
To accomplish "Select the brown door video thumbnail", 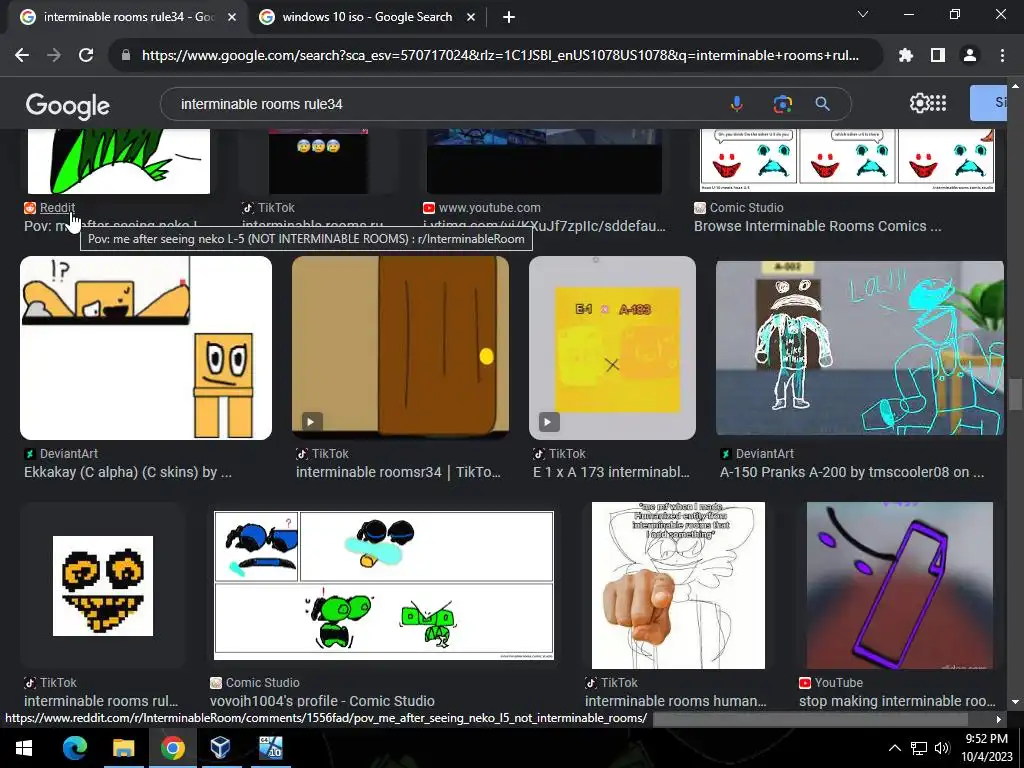I will coord(400,348).
